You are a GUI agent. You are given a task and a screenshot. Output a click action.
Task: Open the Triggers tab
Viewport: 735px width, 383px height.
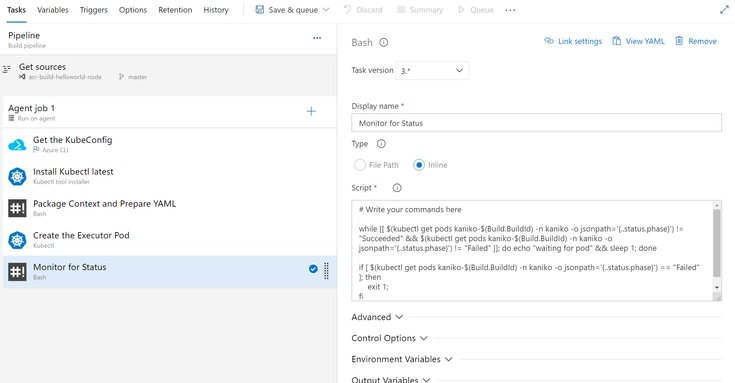pos(93,10)
